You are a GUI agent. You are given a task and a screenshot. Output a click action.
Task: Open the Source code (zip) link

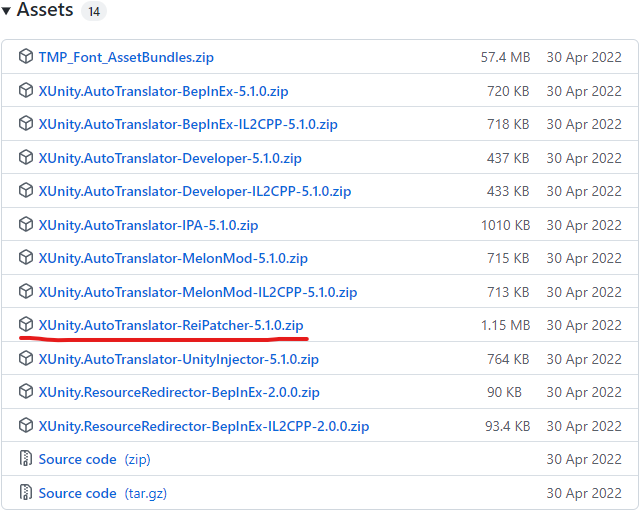[x=78, y=459]
